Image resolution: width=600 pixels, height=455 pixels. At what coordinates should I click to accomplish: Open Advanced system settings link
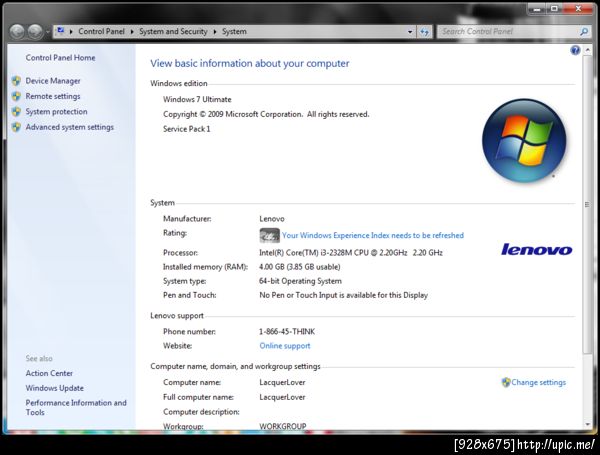[70, 127]
